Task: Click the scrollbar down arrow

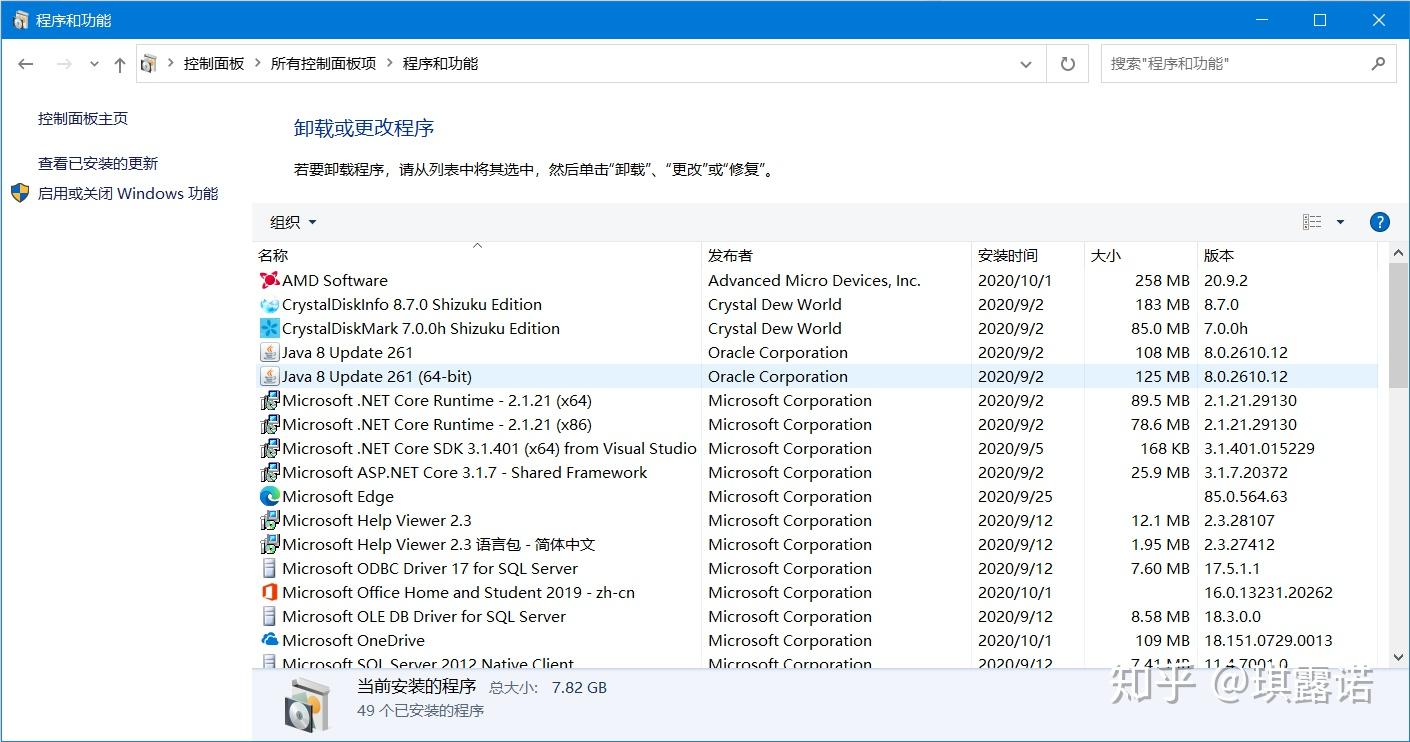Action: point(1398,657)
